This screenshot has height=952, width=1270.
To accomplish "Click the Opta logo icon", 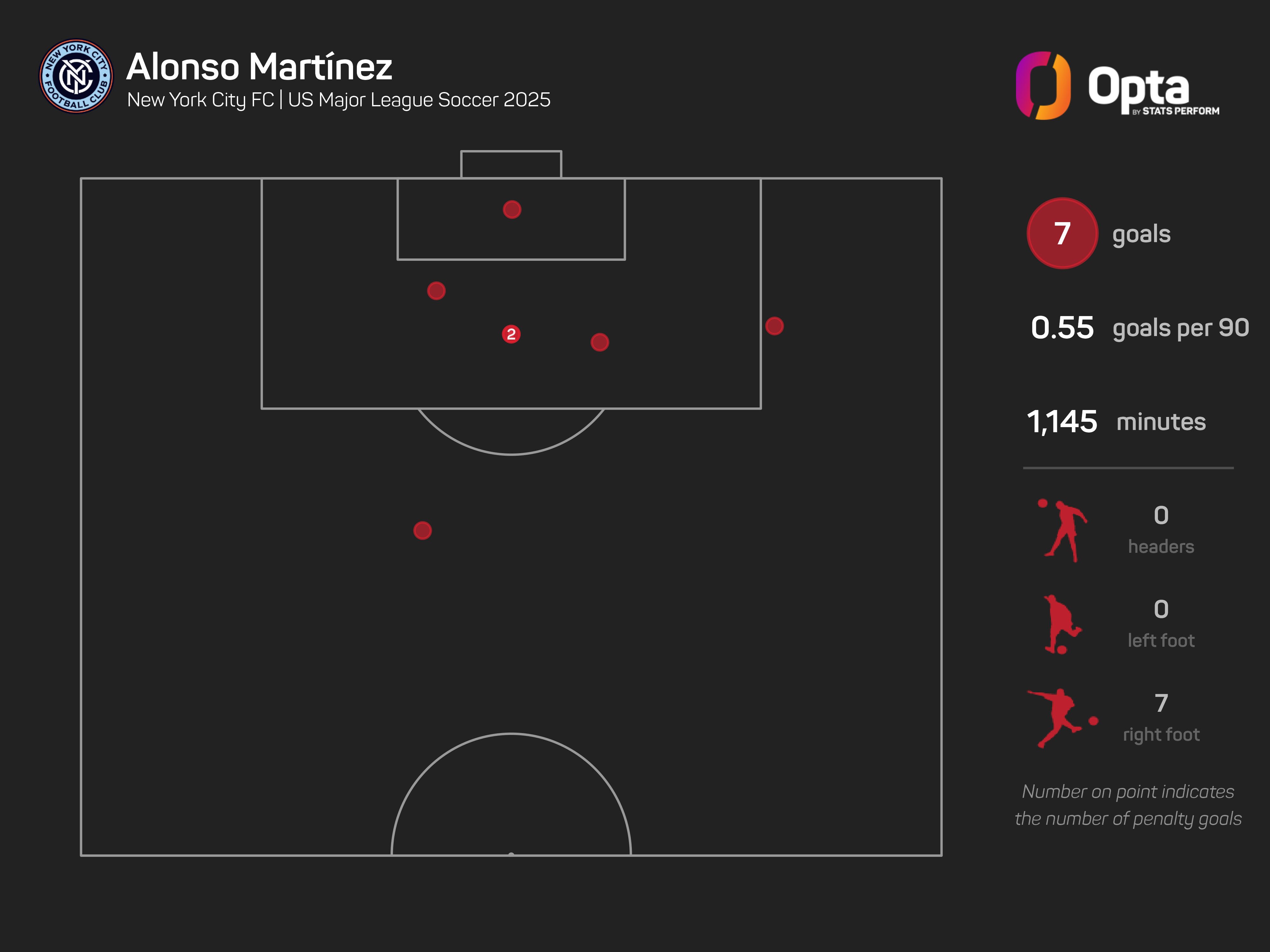I will coord(1043,85).
